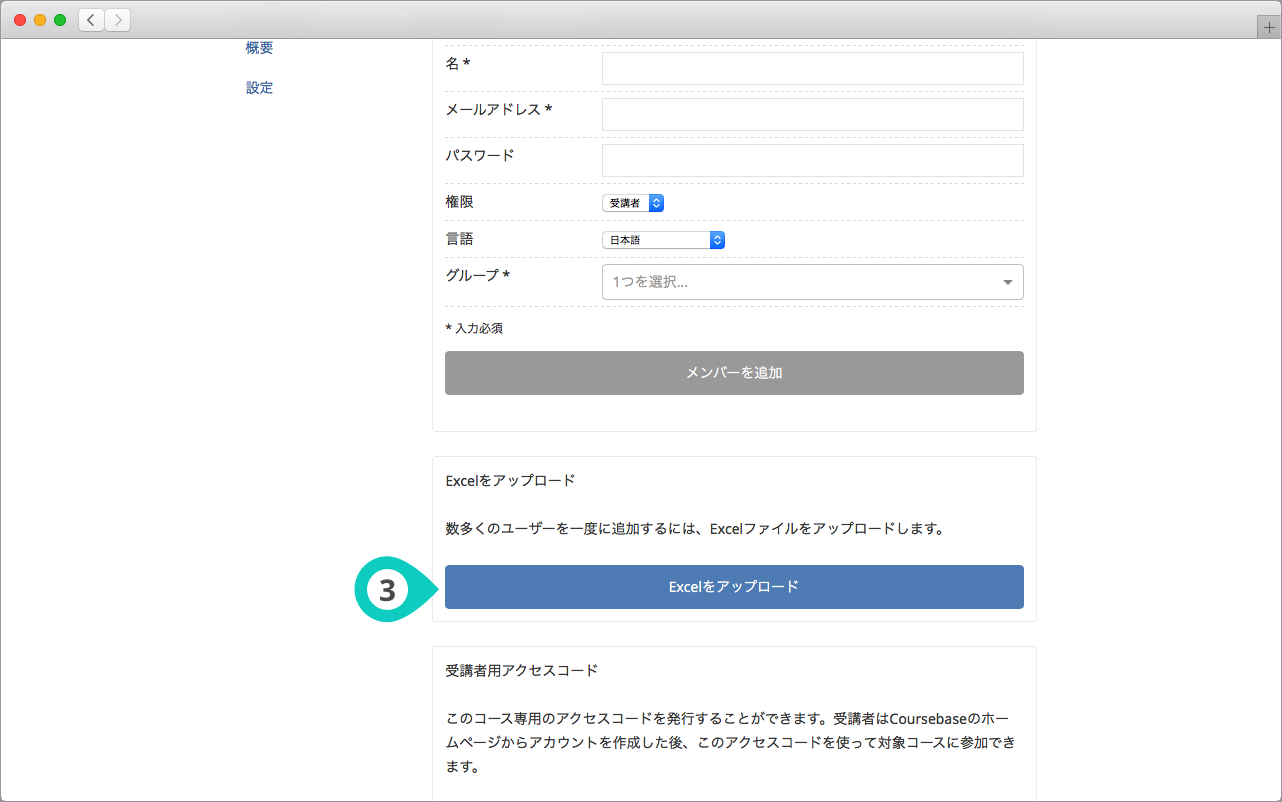Open 設定 in the sidebar
The width and height of the screenshot is (1282, 802).
(x=259, y=88)
